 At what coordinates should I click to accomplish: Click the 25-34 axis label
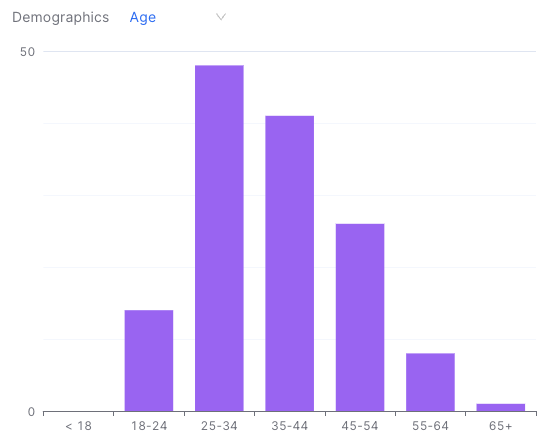[x=219, y=426]
